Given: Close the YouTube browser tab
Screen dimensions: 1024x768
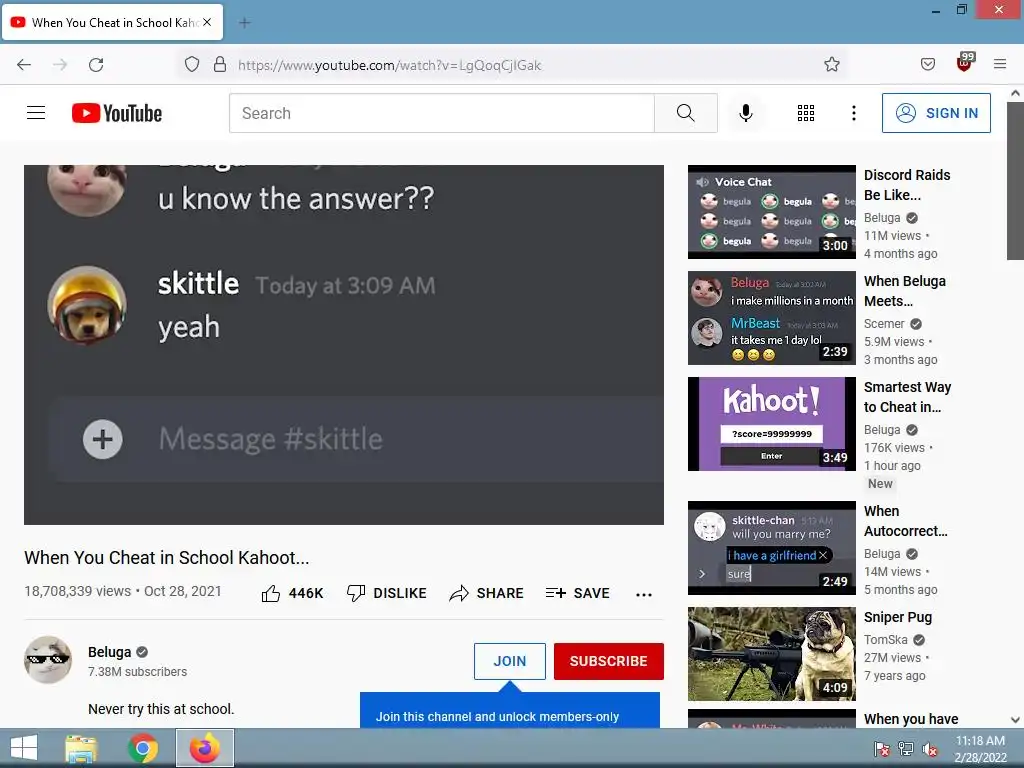Looking at the screenshot, I should [207, 22].
